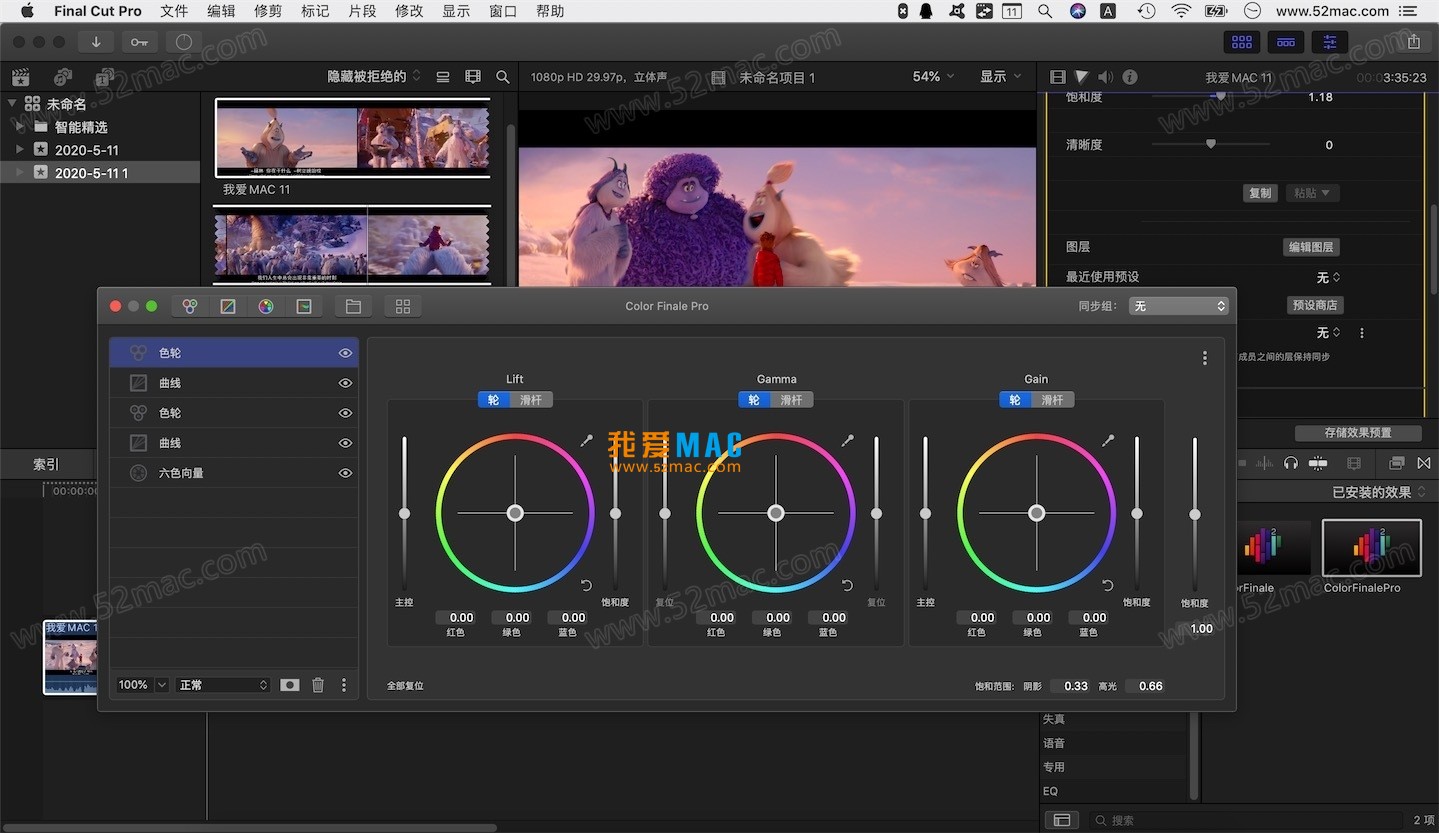The width and height of the screenshot is (1439, 833).
Task: Adjust the overall 饱和度 slider at far right
Action: tap(1194, 514)
